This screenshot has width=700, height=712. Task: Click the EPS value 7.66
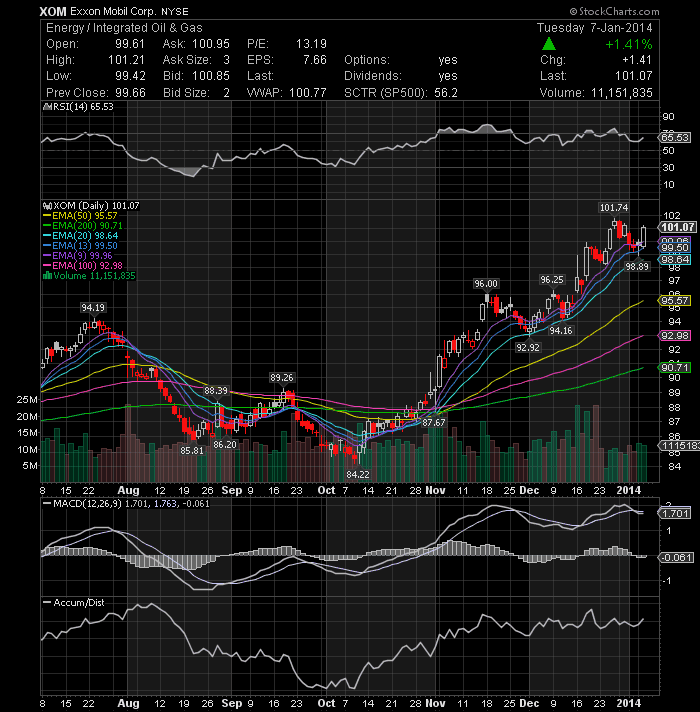[315, 60]
